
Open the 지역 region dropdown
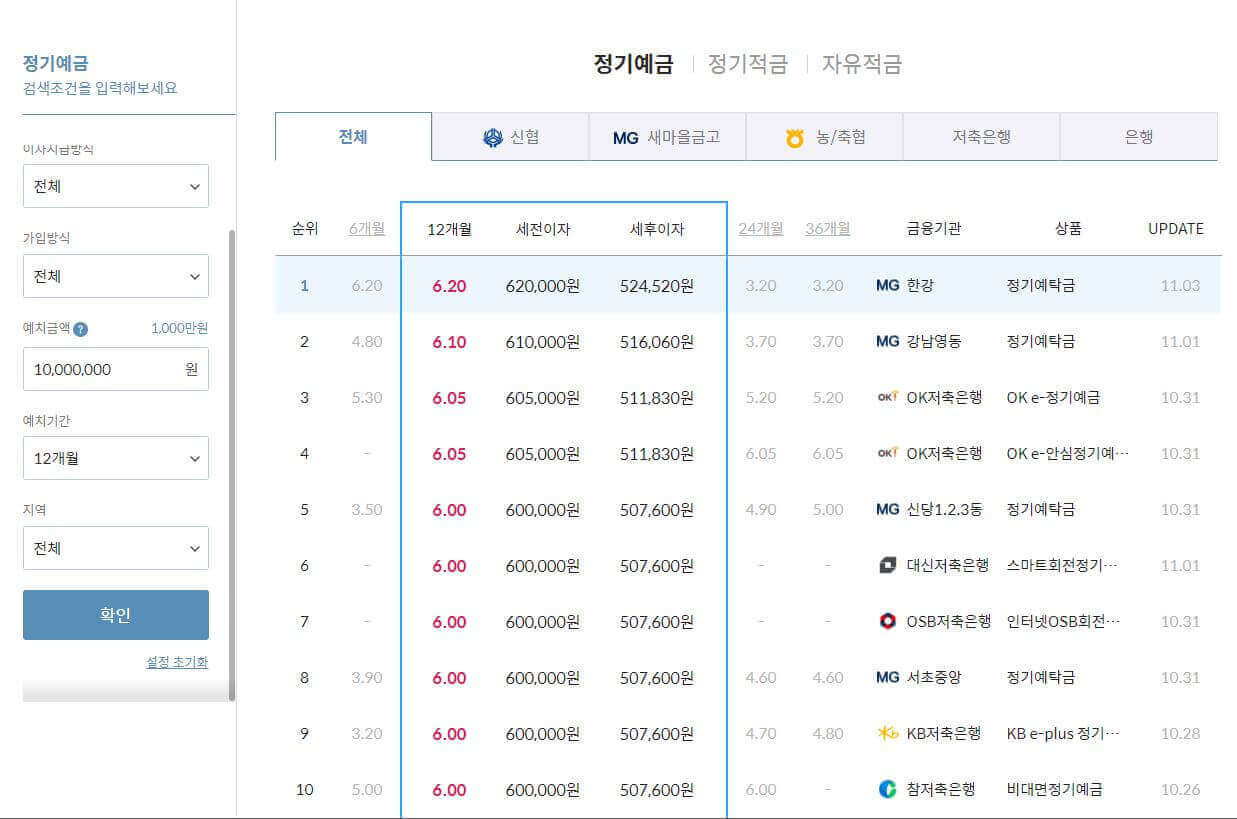pyautogui.click(x=115, y=548)
